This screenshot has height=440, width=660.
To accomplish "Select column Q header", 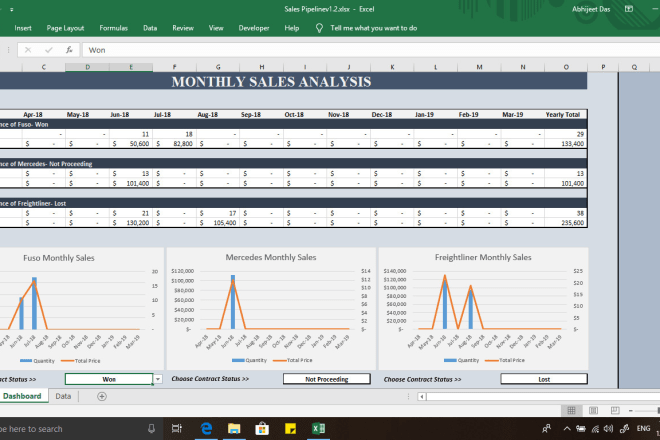I will click(634, 67).
